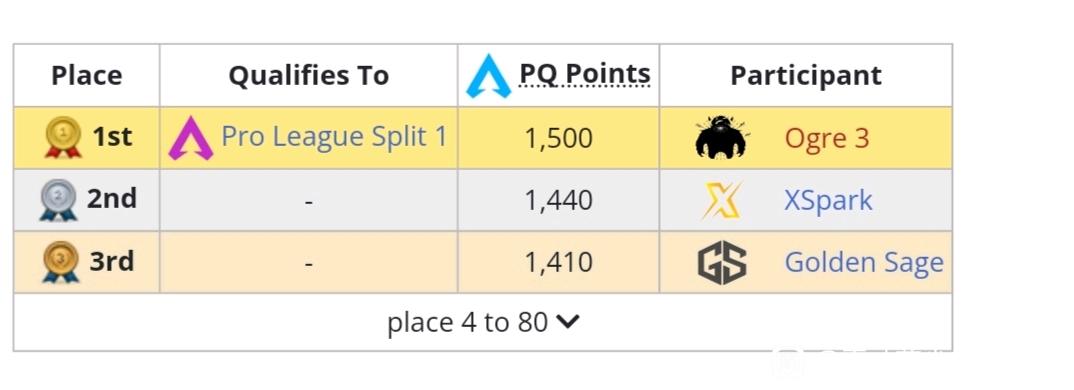Select the 1,440 points cell
Image resolution: width=1074 pixels, height=390 pixels.
tap(559, 200)
